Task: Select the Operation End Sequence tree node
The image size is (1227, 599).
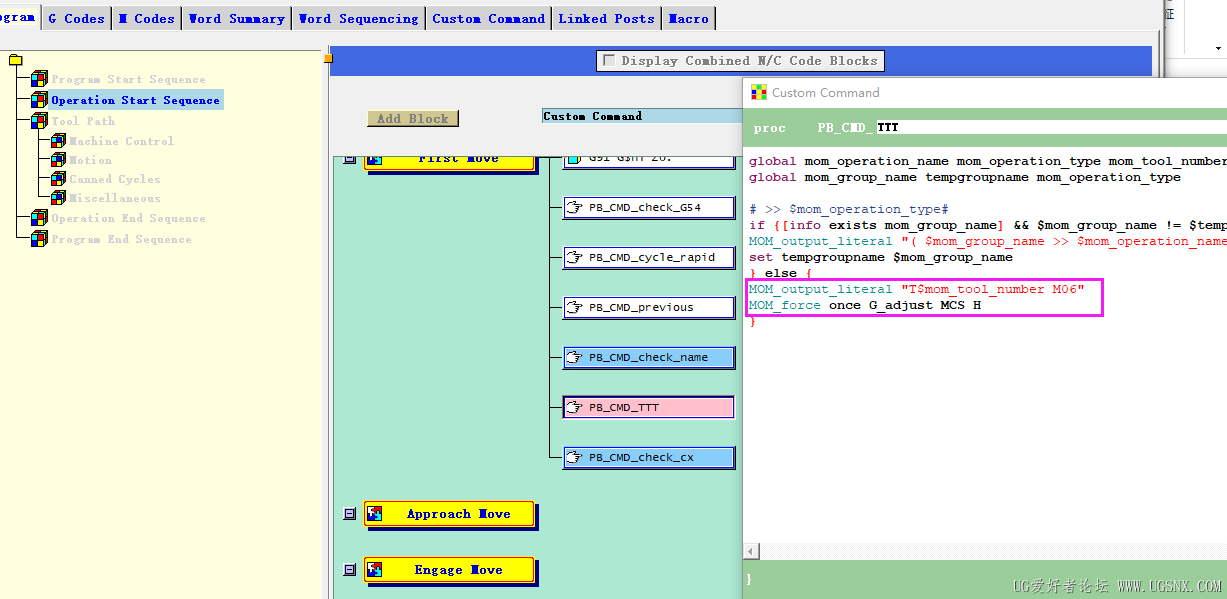Action: click(128, 218)
